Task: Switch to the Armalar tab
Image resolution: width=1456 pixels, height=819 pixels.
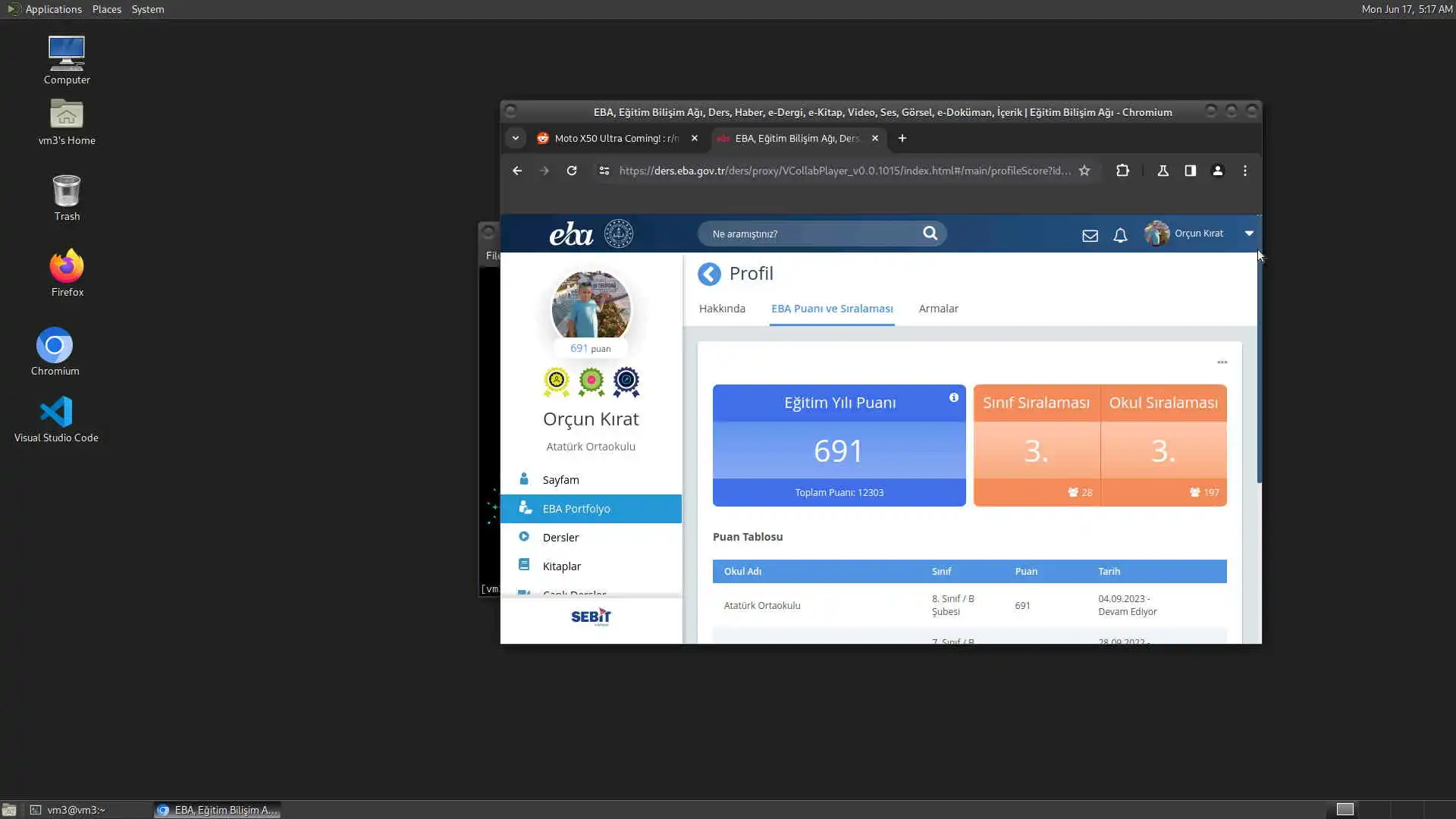Action: tap(938, 309)
